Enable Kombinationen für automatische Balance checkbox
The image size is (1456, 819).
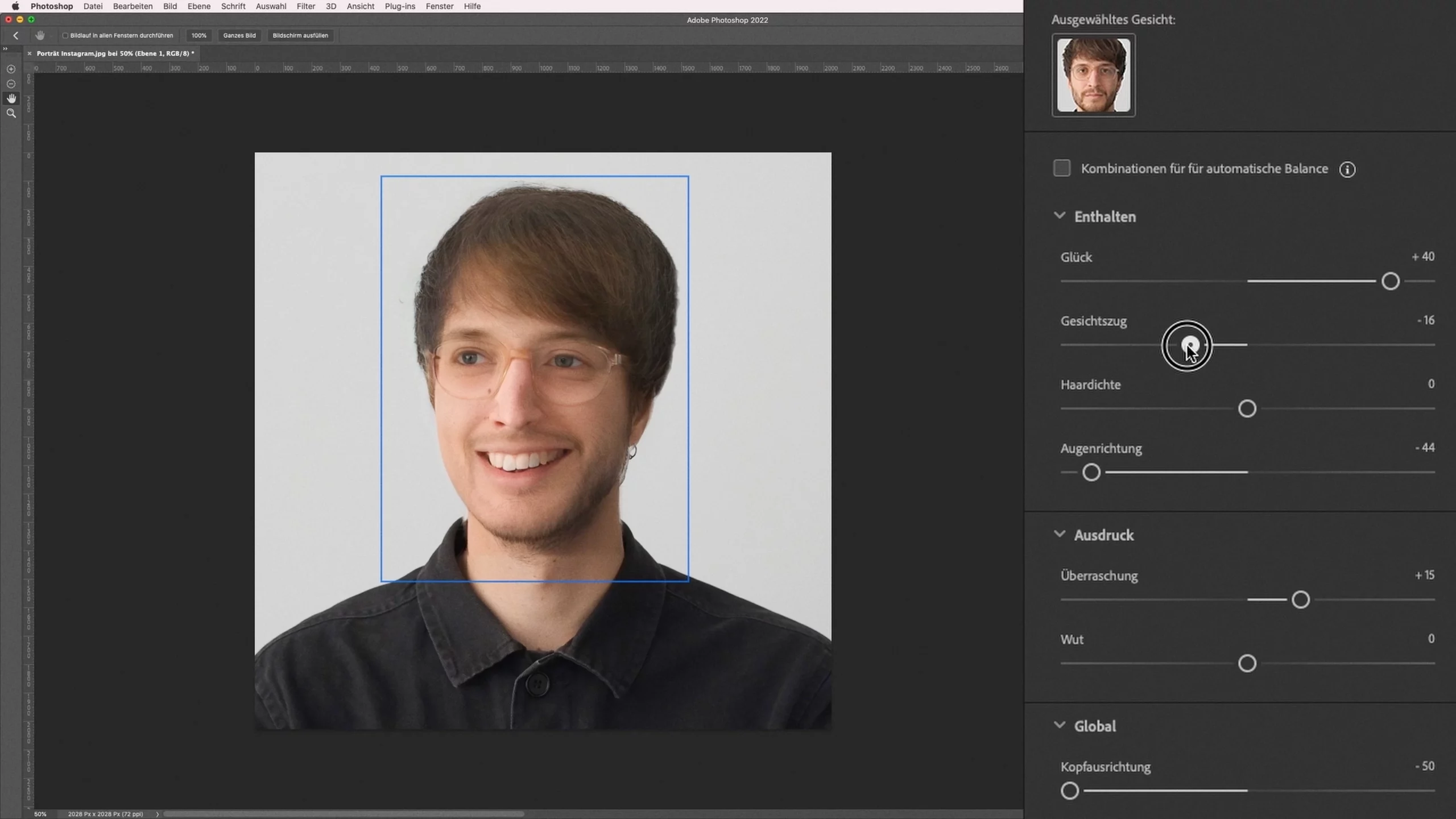tap(1061, 168)
